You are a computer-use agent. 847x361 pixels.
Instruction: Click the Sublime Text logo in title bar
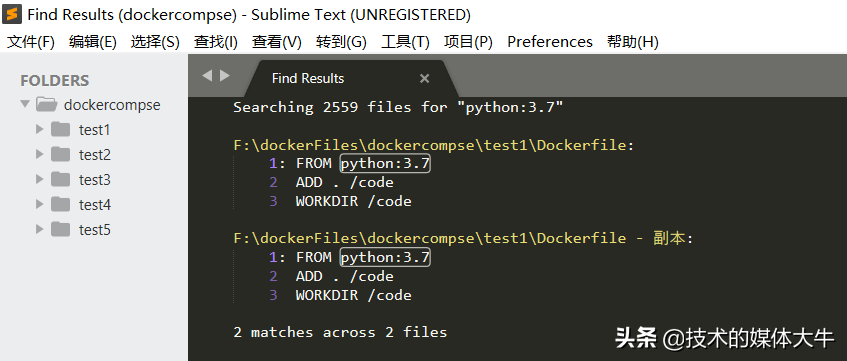pyautogui.click(x=11, y=14)
